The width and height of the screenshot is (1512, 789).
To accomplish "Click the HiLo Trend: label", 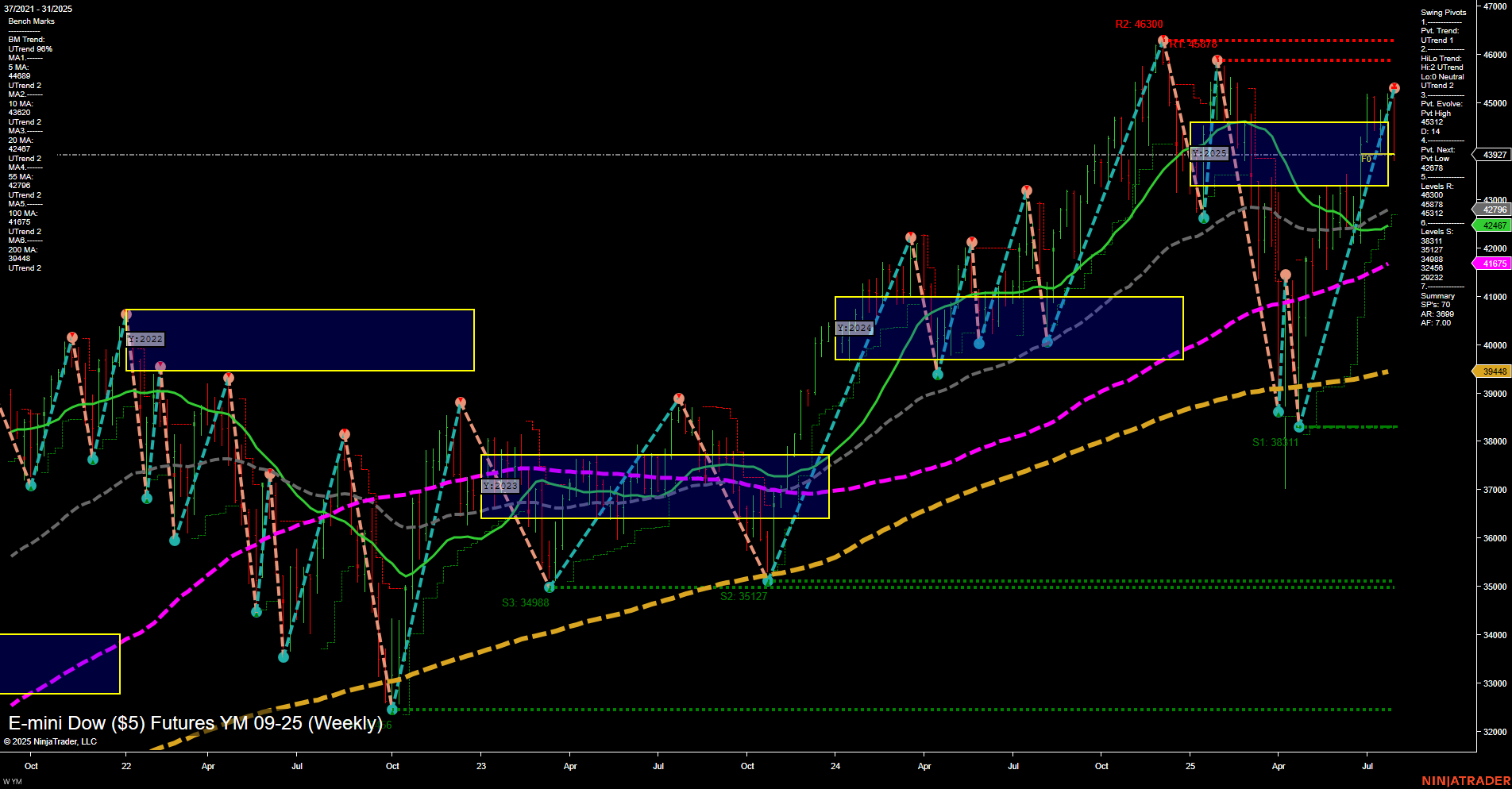I will click(1441, 59).
